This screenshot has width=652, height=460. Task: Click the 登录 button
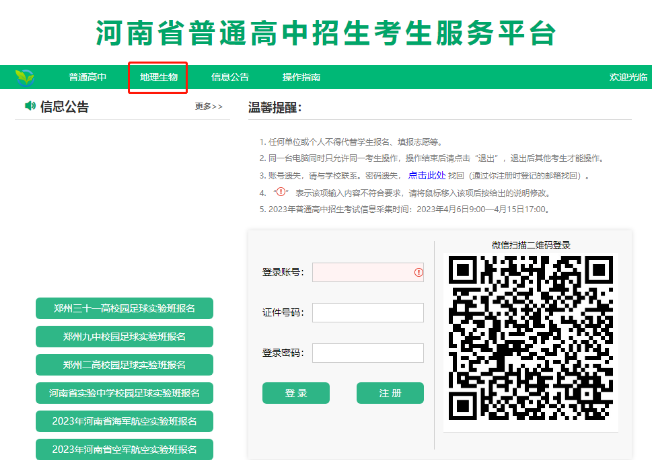coord(296,393)
